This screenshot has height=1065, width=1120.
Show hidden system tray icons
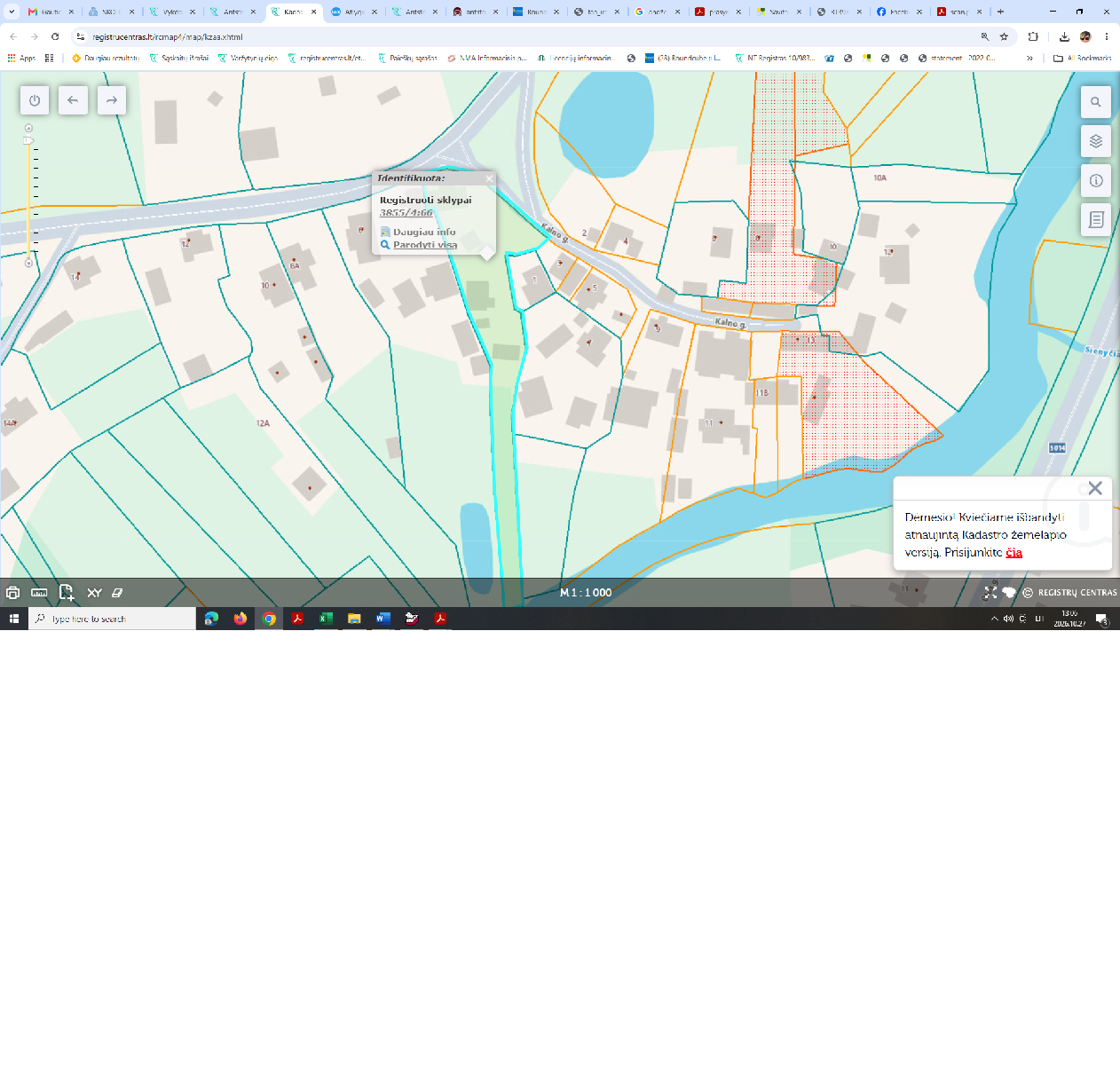click(994, 619)
